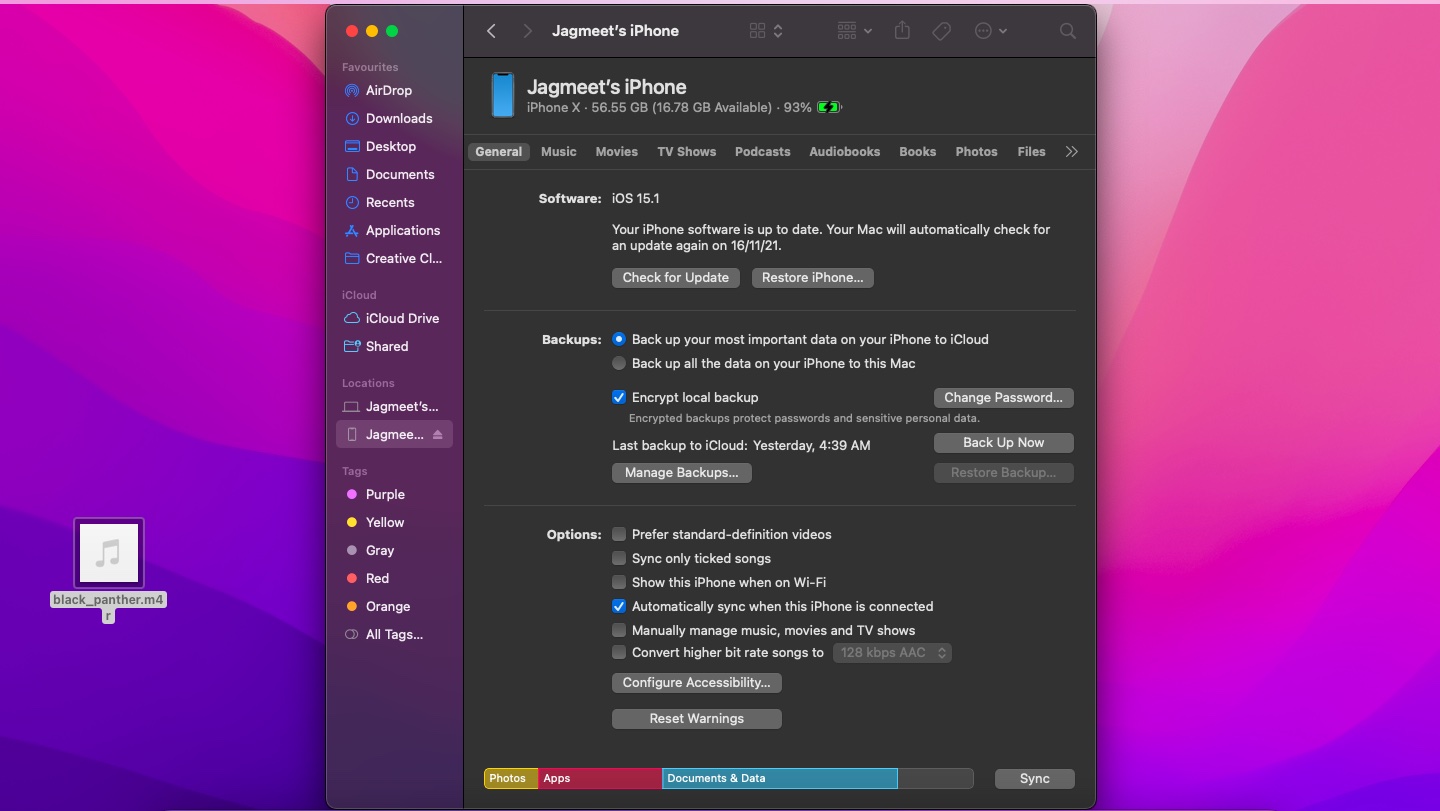Switch to the Podcasts tab
The width and height of the screenshot is (1440, 811).
click(762, 152)
